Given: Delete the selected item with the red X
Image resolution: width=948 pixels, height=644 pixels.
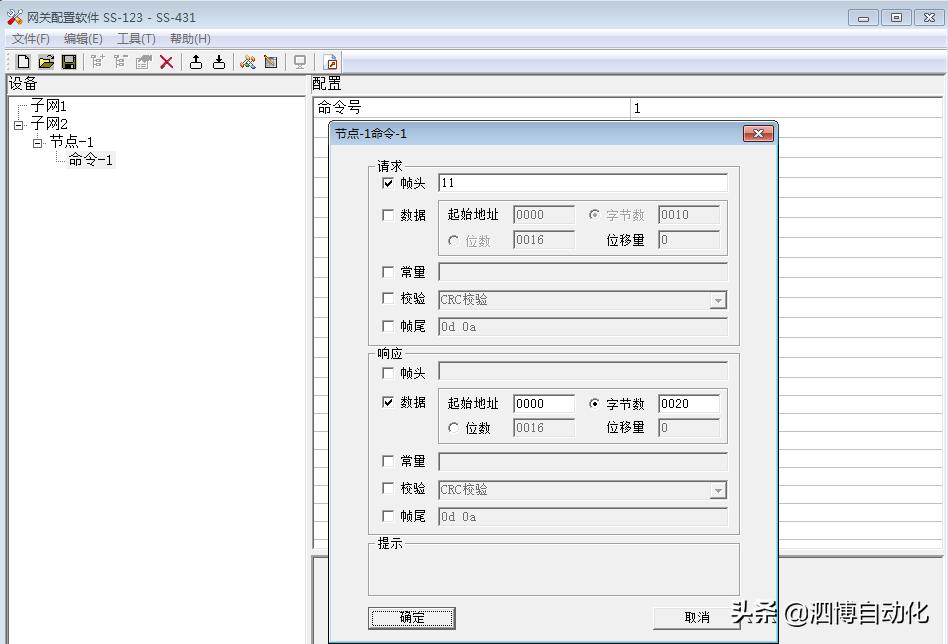Looking at the screenshot, I should (166, 61).
